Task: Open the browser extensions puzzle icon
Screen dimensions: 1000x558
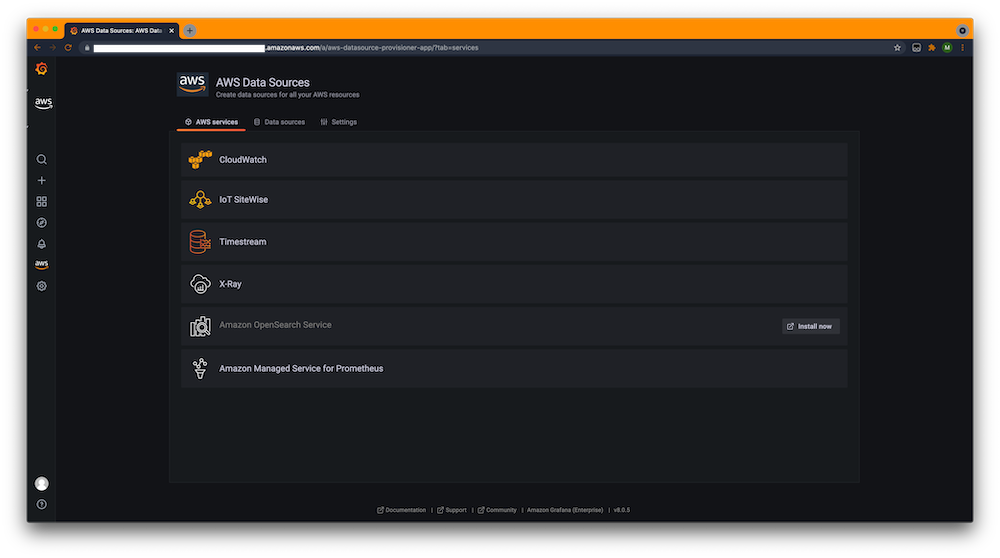Action: coord(932,48)
